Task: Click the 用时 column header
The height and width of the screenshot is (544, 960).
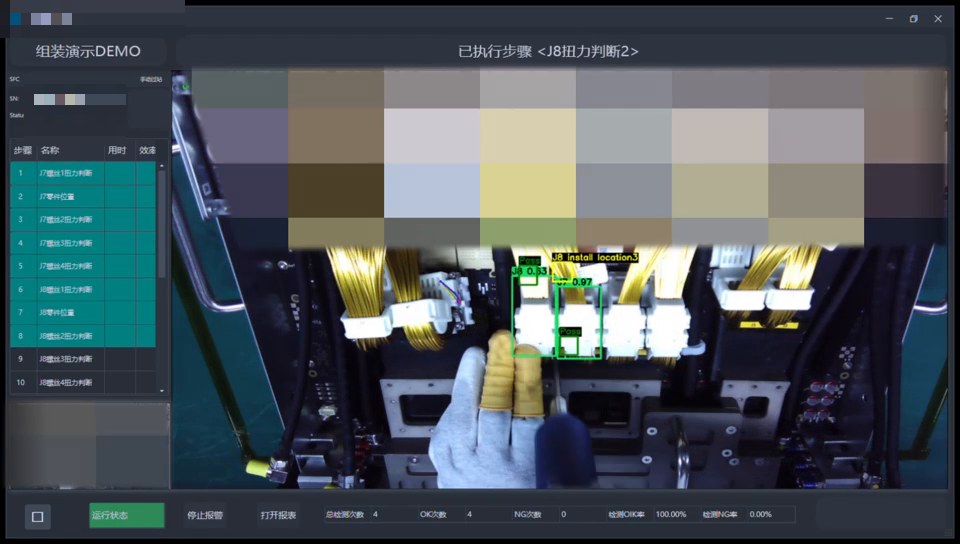Action: coord(117,150)
